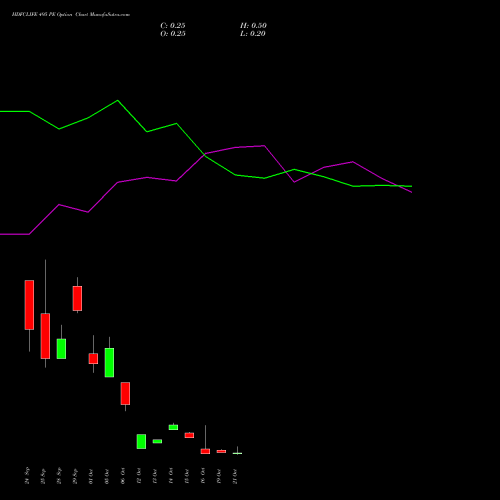Click the green indicator line's highest peak

[x=118, y=100]
